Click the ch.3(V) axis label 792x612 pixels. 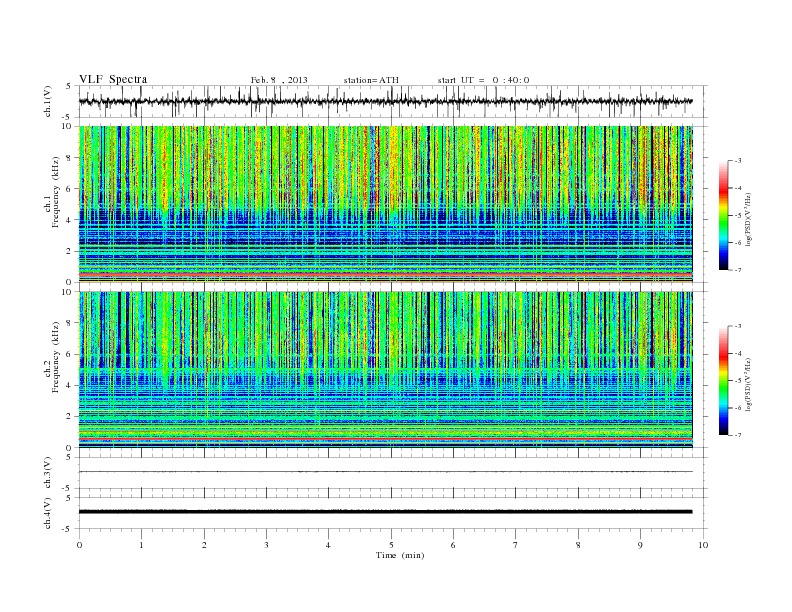coord(48,472)
